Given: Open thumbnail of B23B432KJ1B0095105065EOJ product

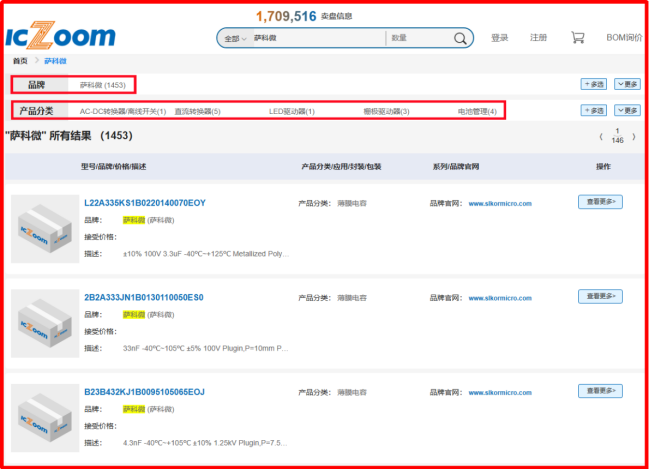Looking at the screenshot, I should (x=45, y=416).
